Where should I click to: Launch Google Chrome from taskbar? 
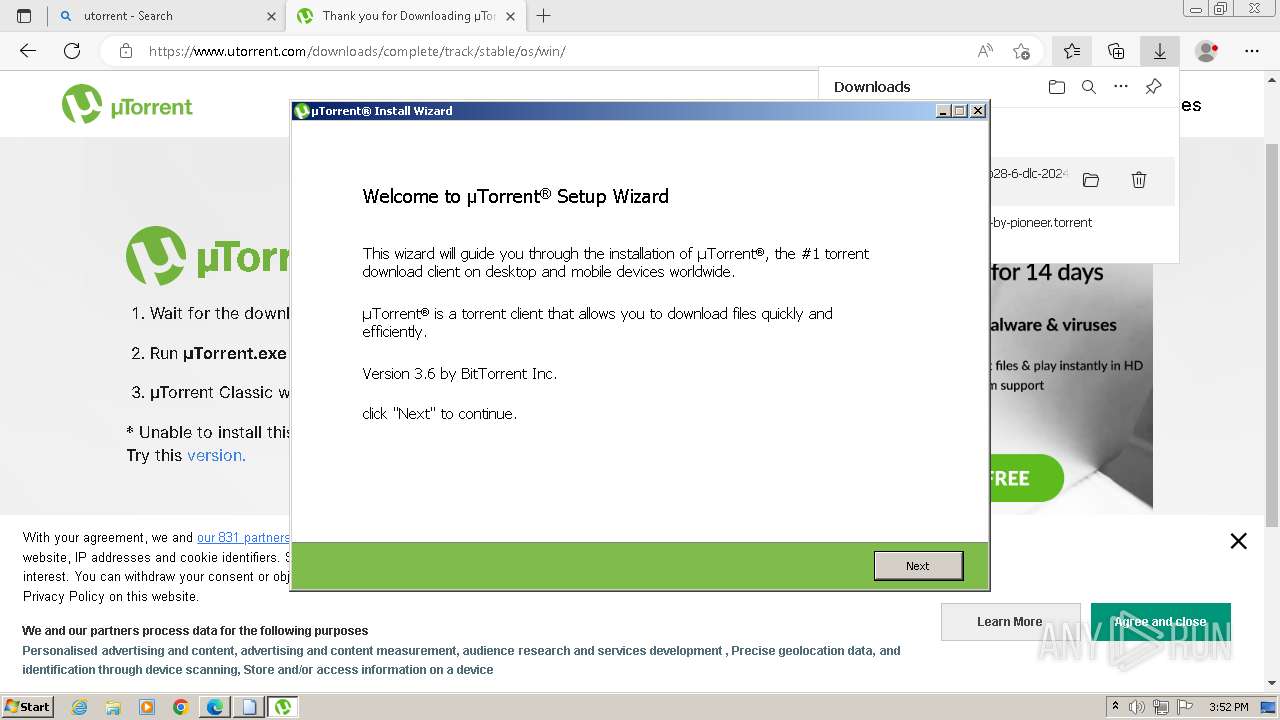[181, 707]
